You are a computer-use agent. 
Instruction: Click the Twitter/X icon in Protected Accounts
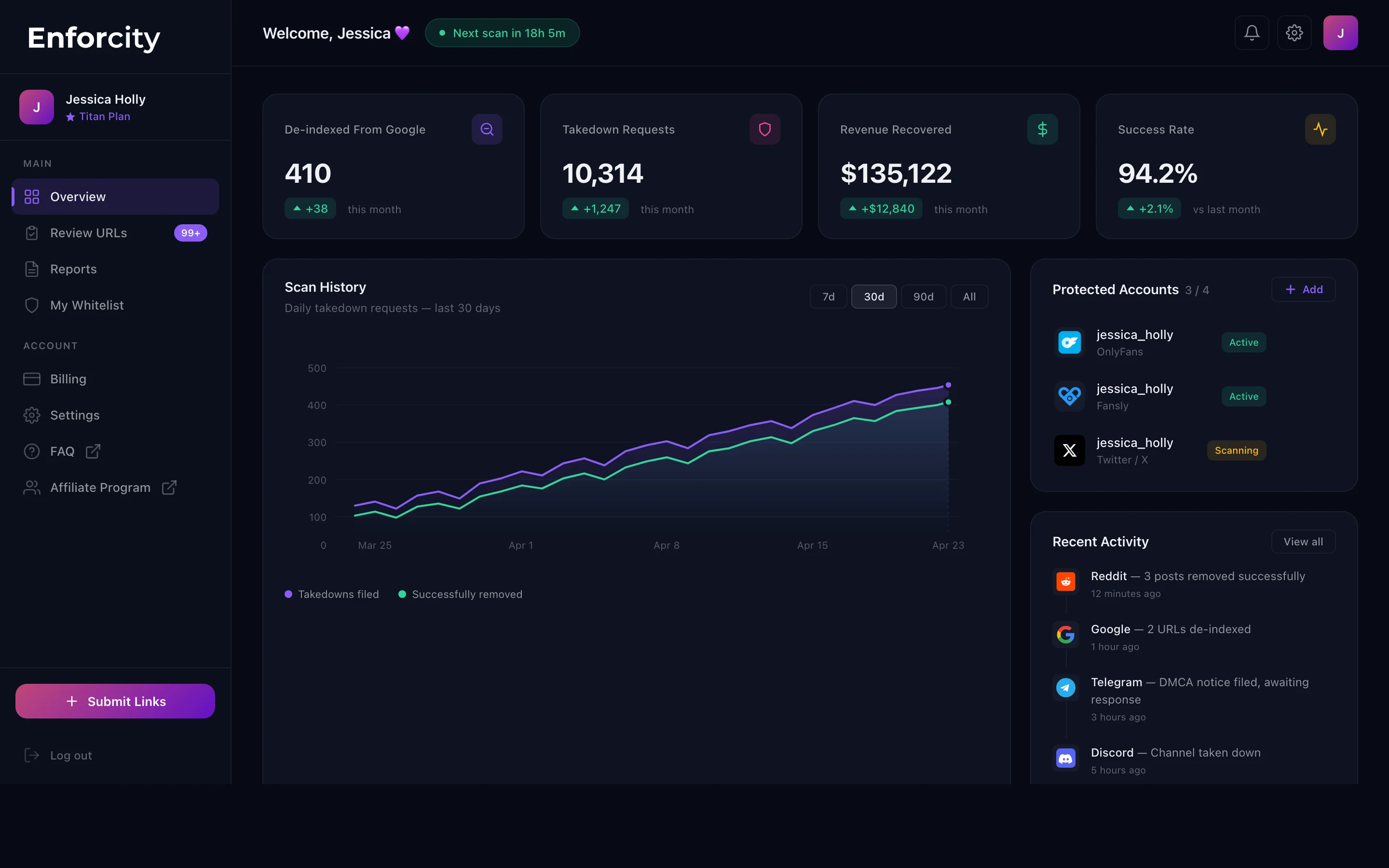click(x=1069, y=450)
